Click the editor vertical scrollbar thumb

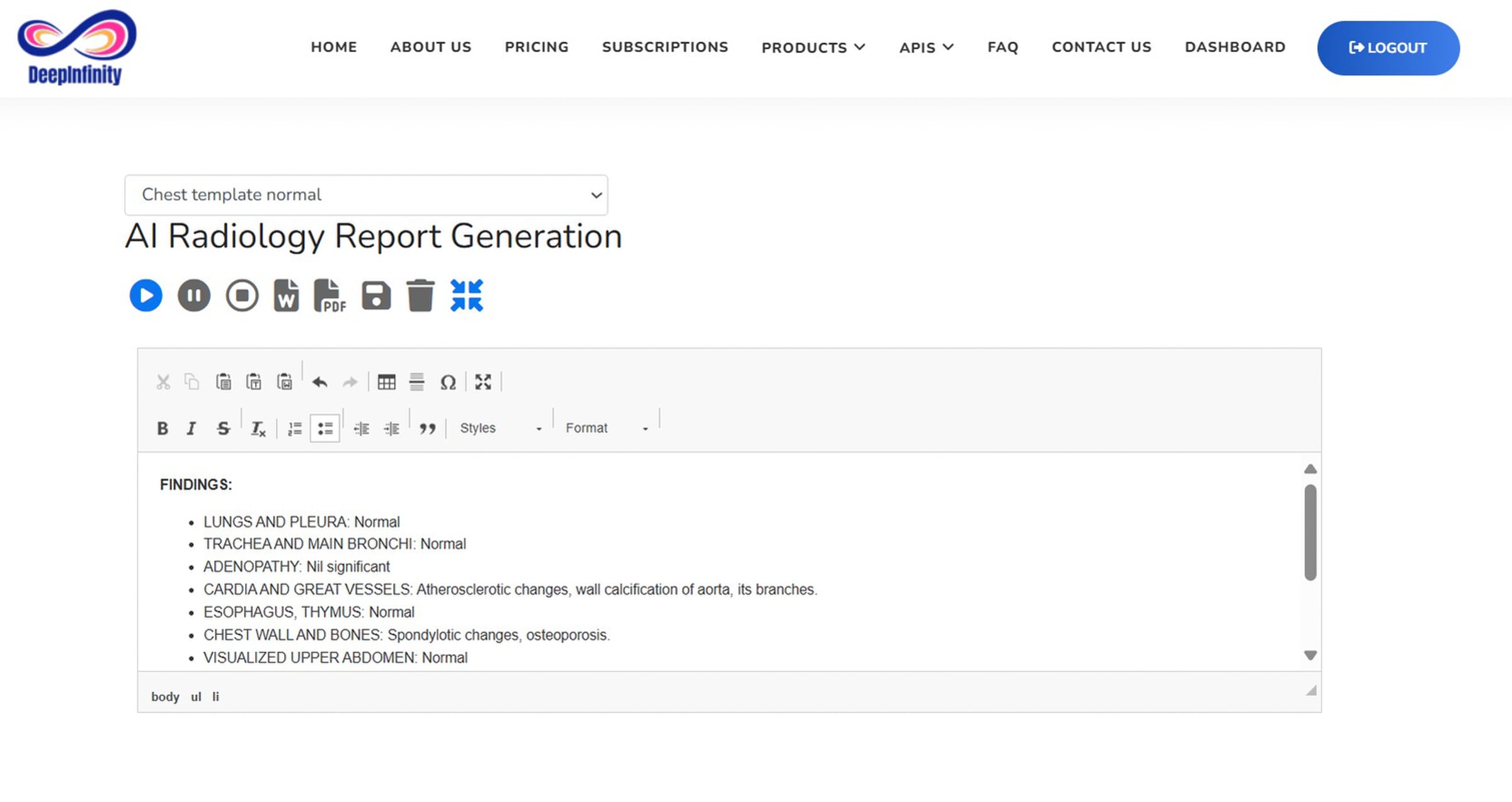1310,532
